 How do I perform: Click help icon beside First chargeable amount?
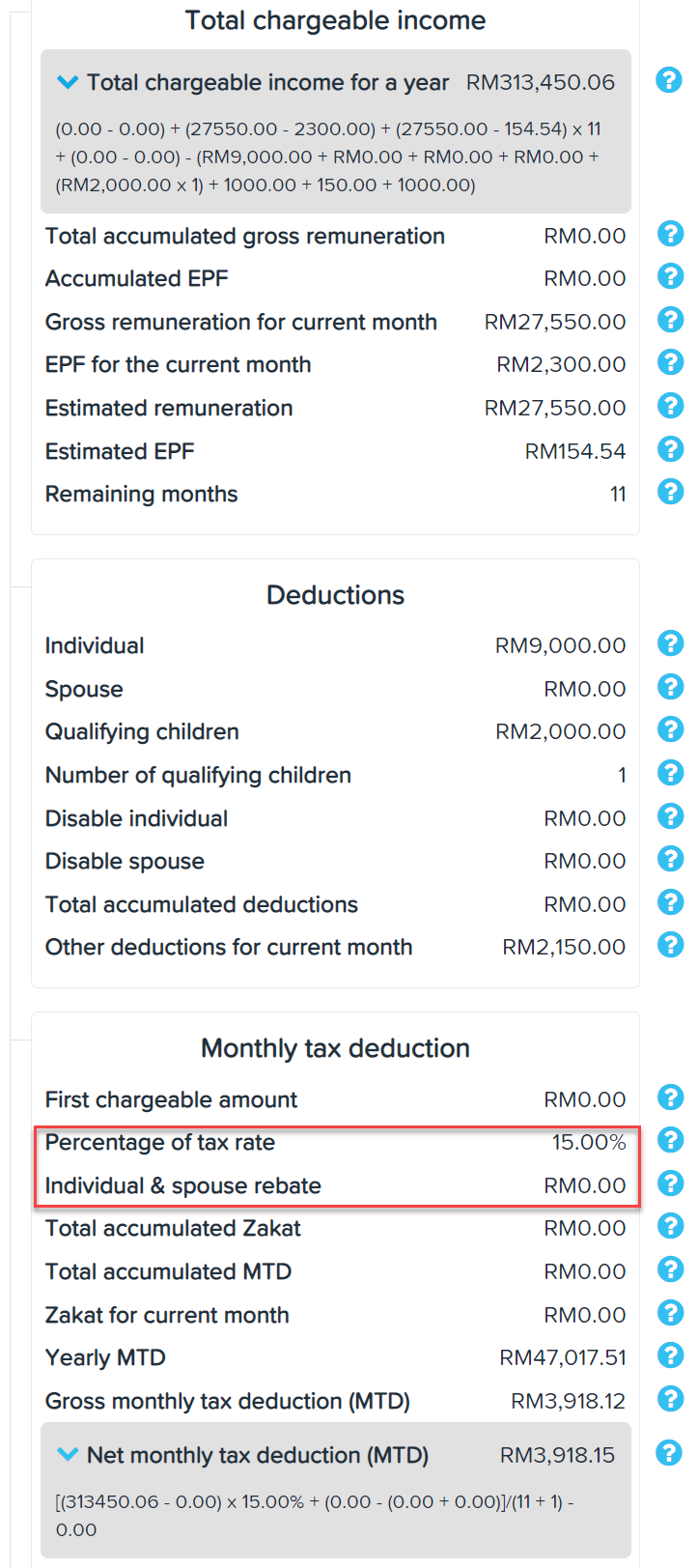pos(670,1098)
